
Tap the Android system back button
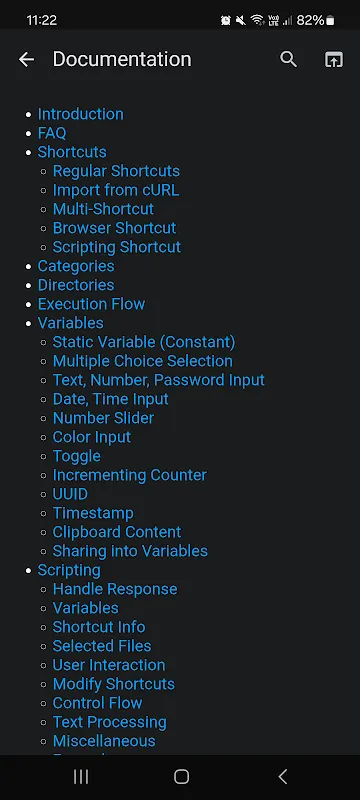(x=282, y=777)
